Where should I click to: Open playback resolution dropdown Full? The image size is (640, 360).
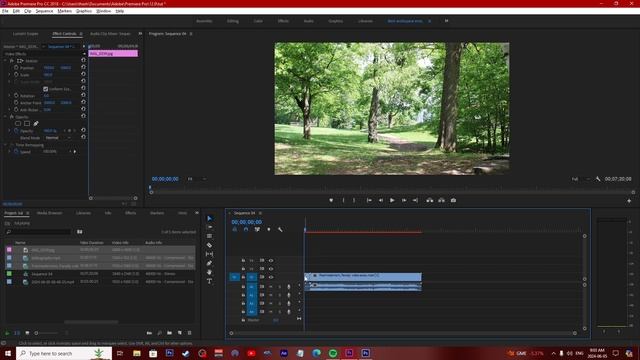tap(580, 179)
